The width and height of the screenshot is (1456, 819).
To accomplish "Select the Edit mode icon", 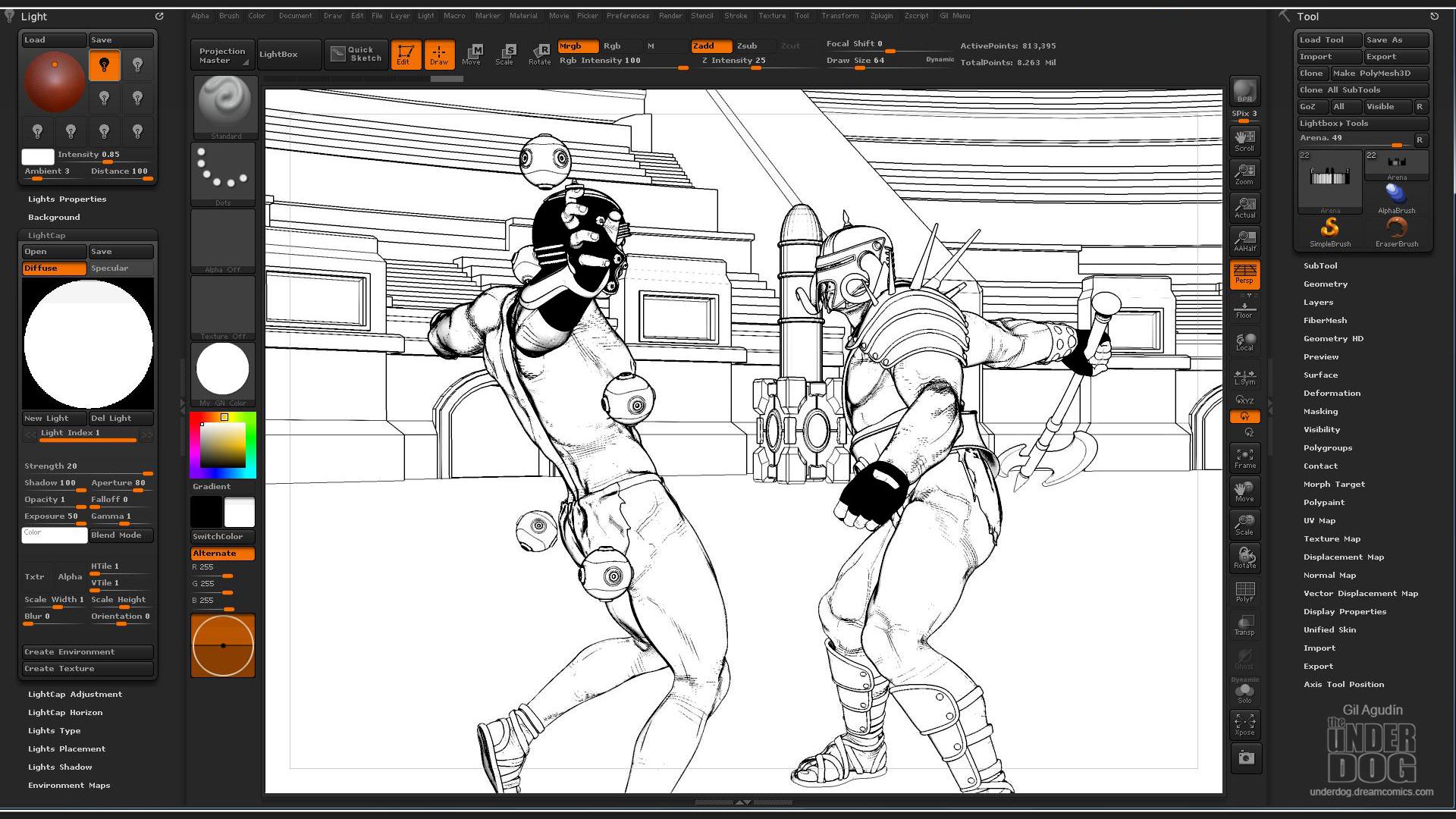I will tap(405, 54).
